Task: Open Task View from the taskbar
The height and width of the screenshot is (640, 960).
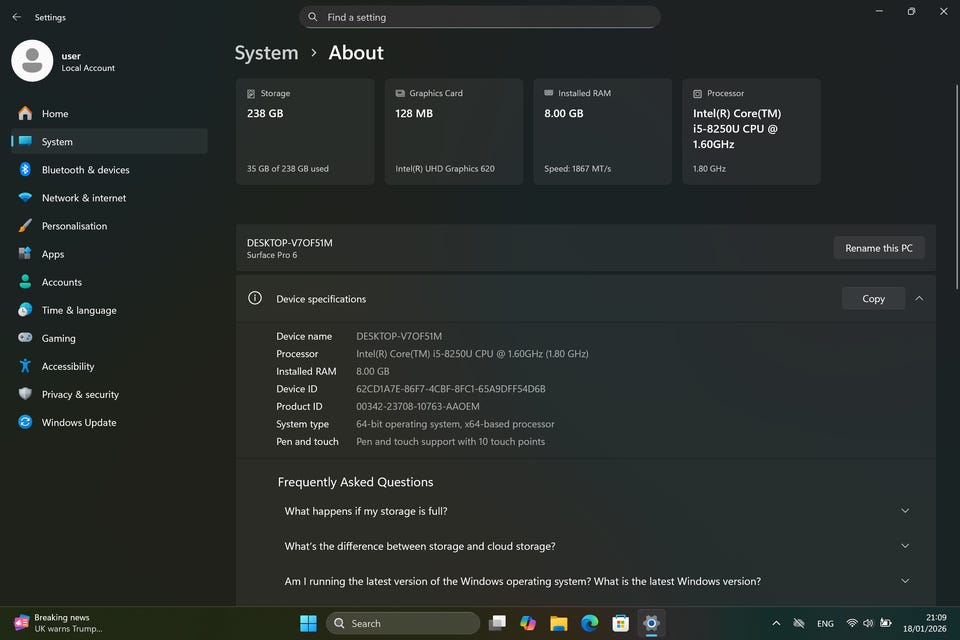Action: click(x=497, y=623)
